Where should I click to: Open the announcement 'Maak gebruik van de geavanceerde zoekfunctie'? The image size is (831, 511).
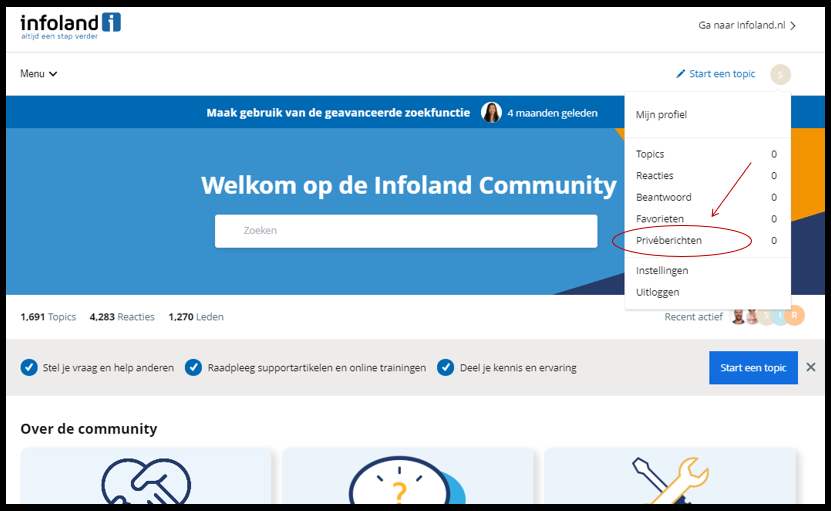[x=338, y=112]
